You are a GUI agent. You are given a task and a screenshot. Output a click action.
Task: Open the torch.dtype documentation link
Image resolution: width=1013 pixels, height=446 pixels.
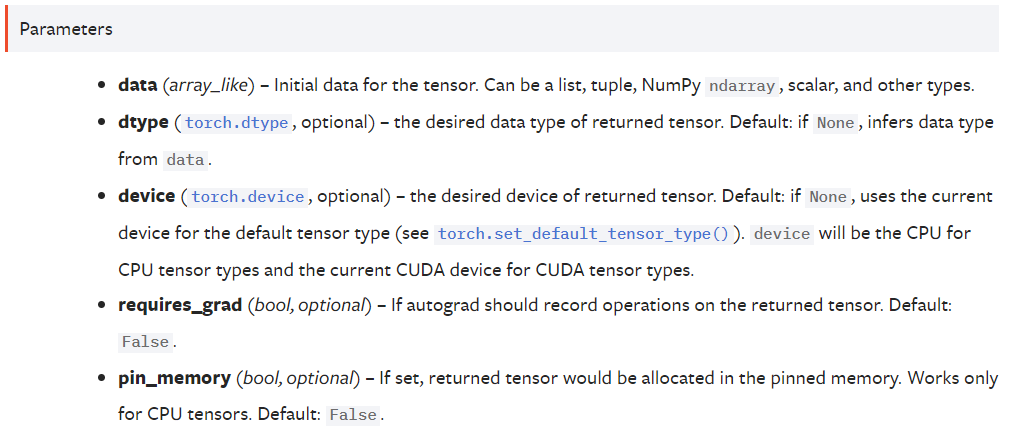(x=236, y=123)
